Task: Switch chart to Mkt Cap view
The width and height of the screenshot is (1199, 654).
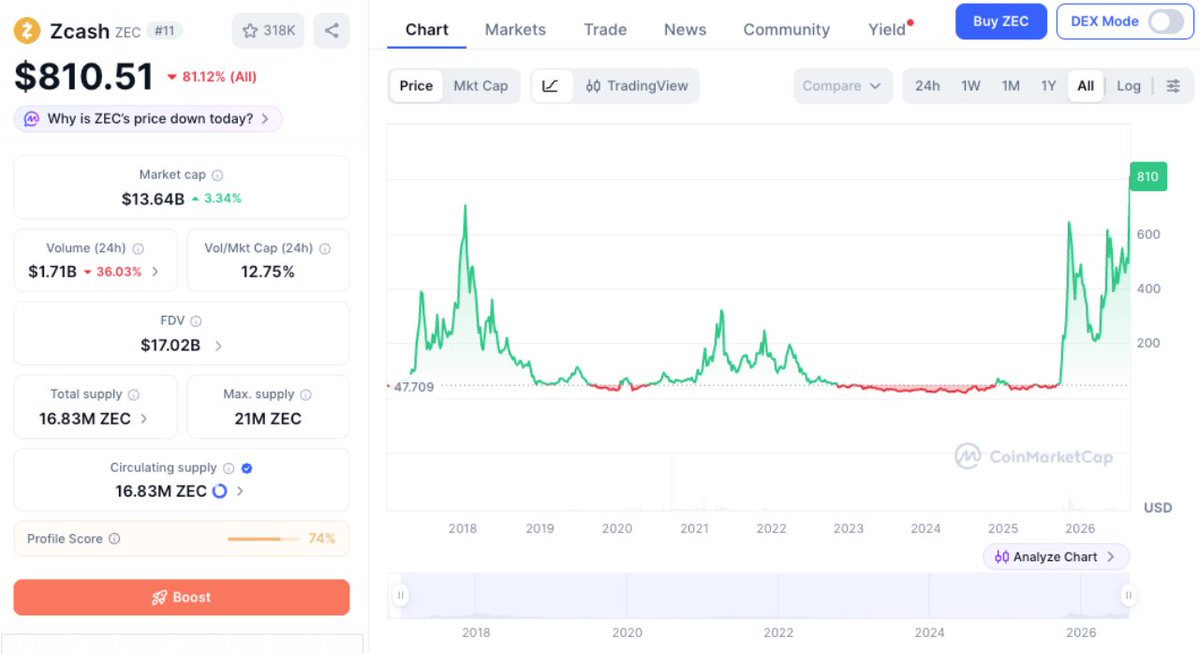Action: pyautogui.click(x=480, y=86)
